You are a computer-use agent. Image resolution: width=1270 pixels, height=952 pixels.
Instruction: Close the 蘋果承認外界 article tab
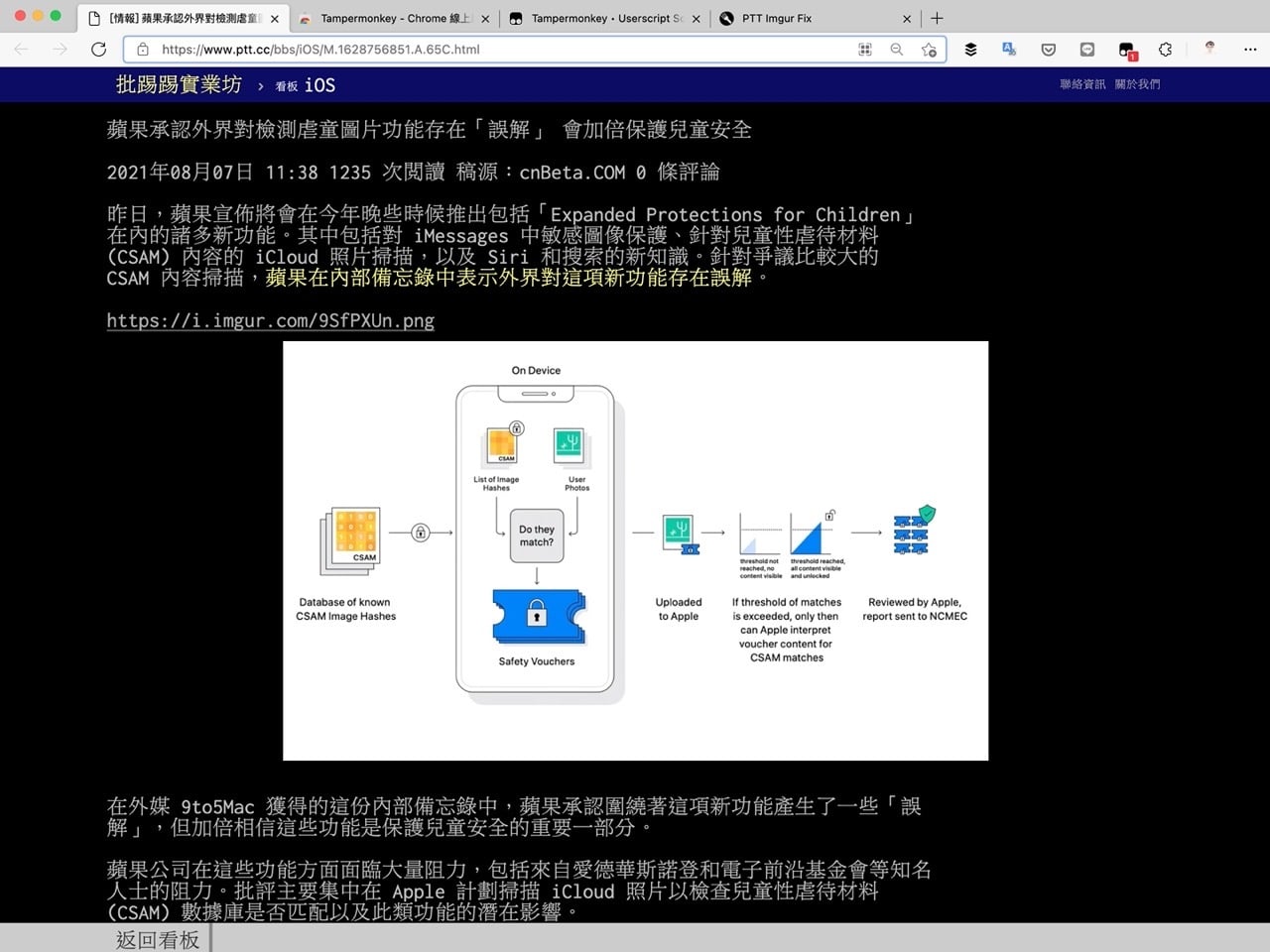(x=275, y=18)
